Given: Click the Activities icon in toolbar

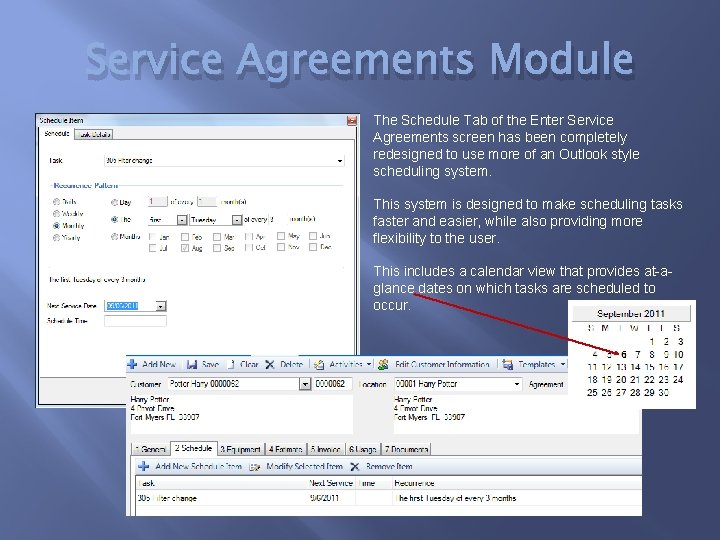Looking at the screenshot, I should click(x=319, y=365).
